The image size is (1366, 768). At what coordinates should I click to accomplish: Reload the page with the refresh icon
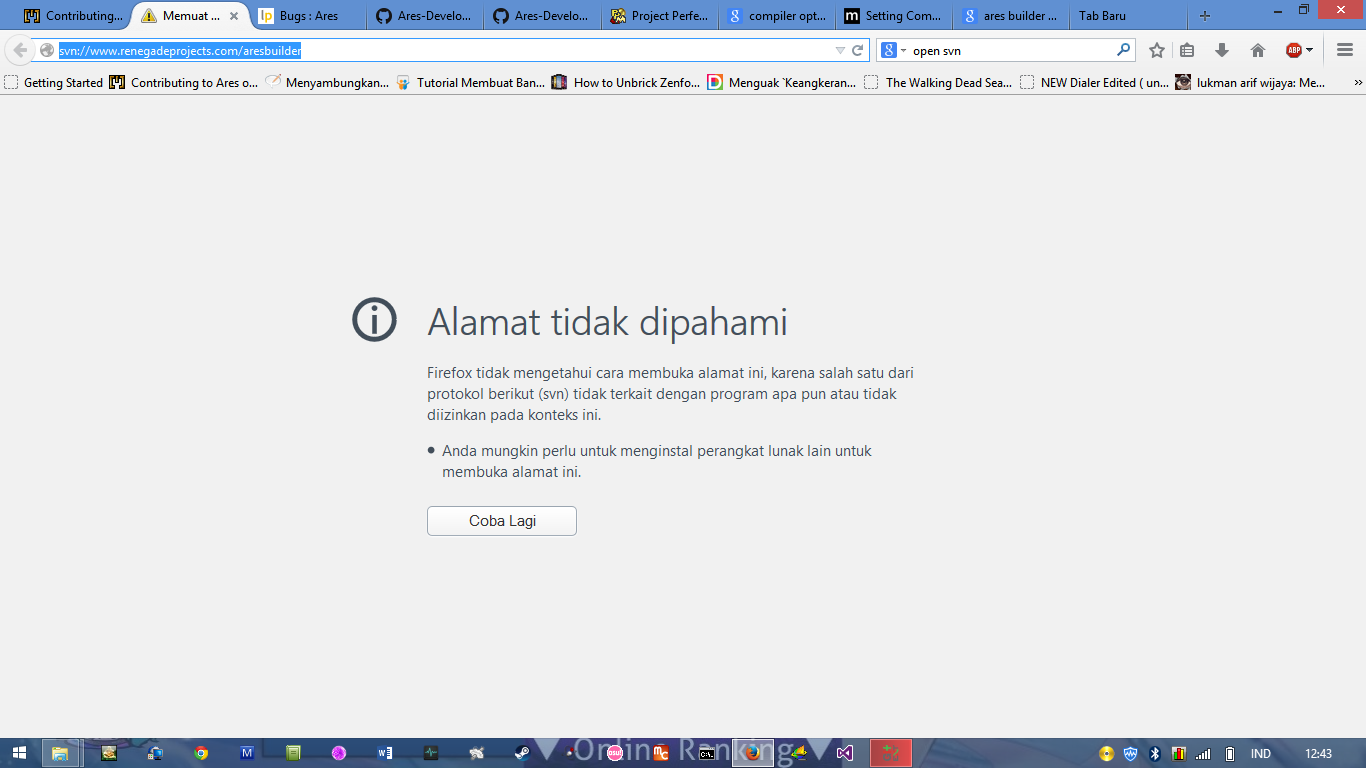coord(858,51)
